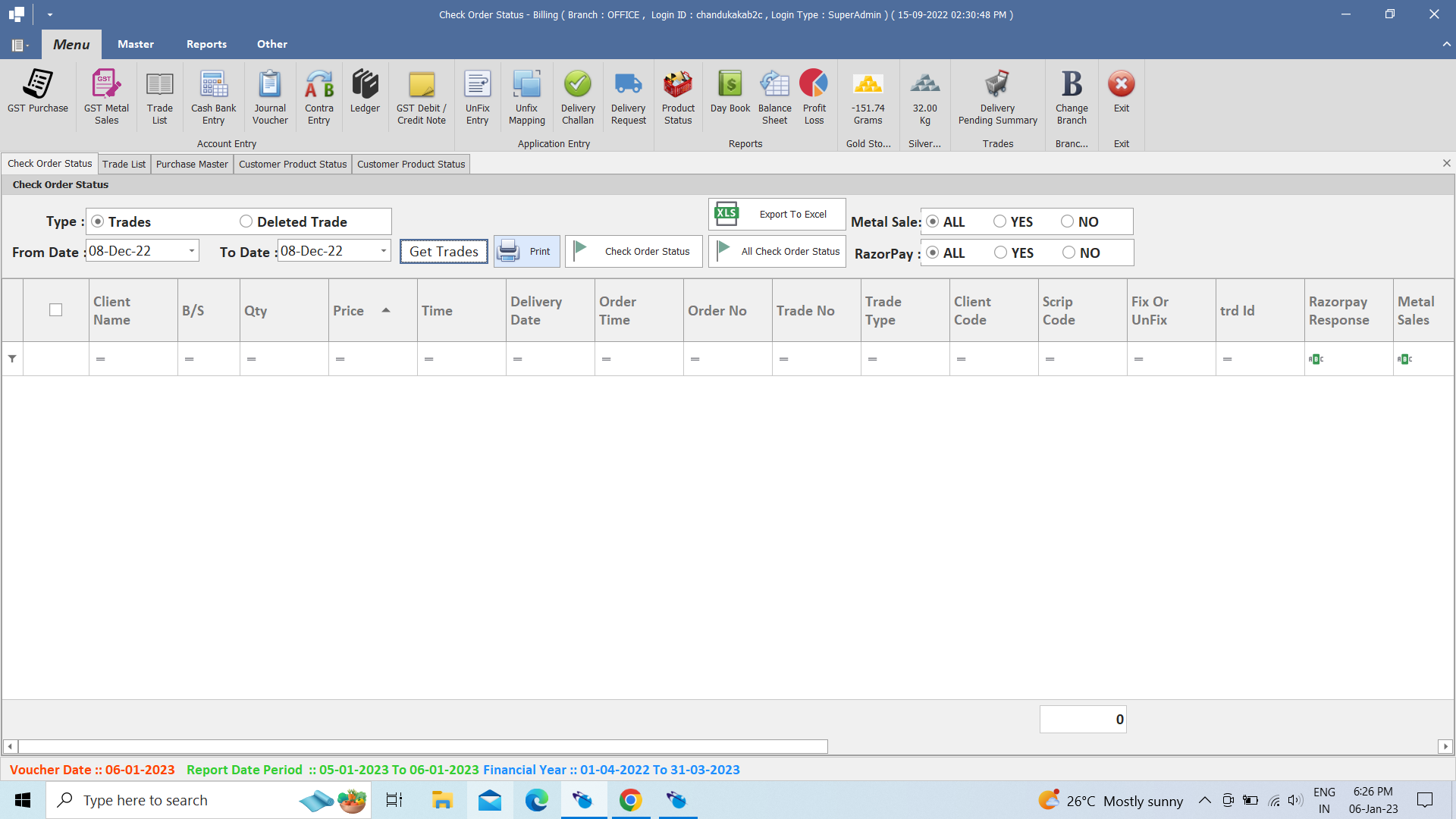Sort by the Price column header

tap(372, 310)
